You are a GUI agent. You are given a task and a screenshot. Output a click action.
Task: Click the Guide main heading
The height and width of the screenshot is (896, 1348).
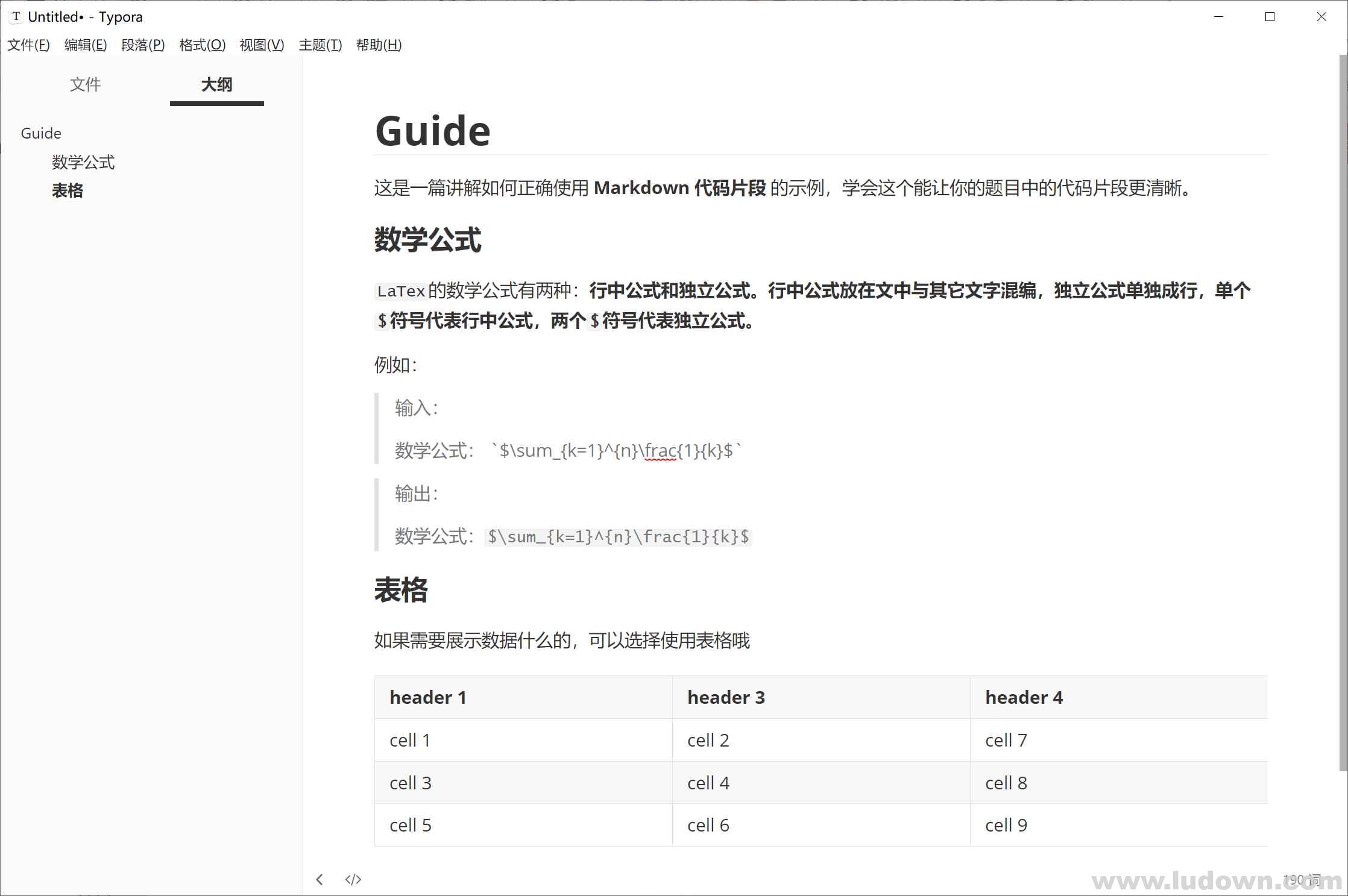click(433, 131)
